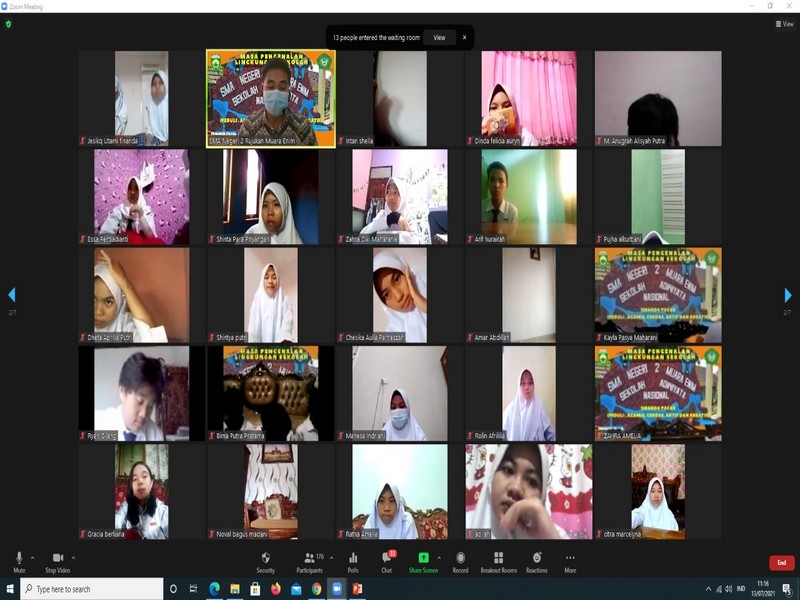Open the More options menu
This screenshot has height=600, width=800.
[570, 558]
